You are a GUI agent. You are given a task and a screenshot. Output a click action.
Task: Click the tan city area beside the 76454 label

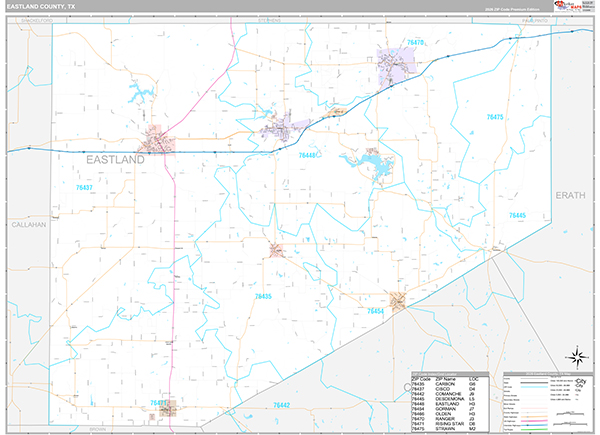pos(398,301)
